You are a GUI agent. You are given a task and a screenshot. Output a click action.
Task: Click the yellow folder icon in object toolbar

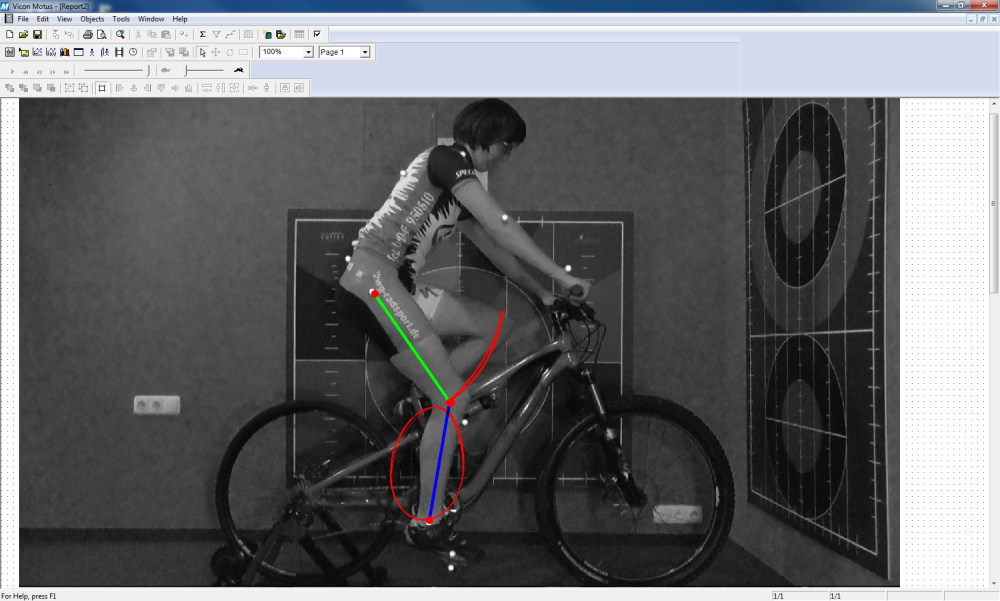(24, 52)
